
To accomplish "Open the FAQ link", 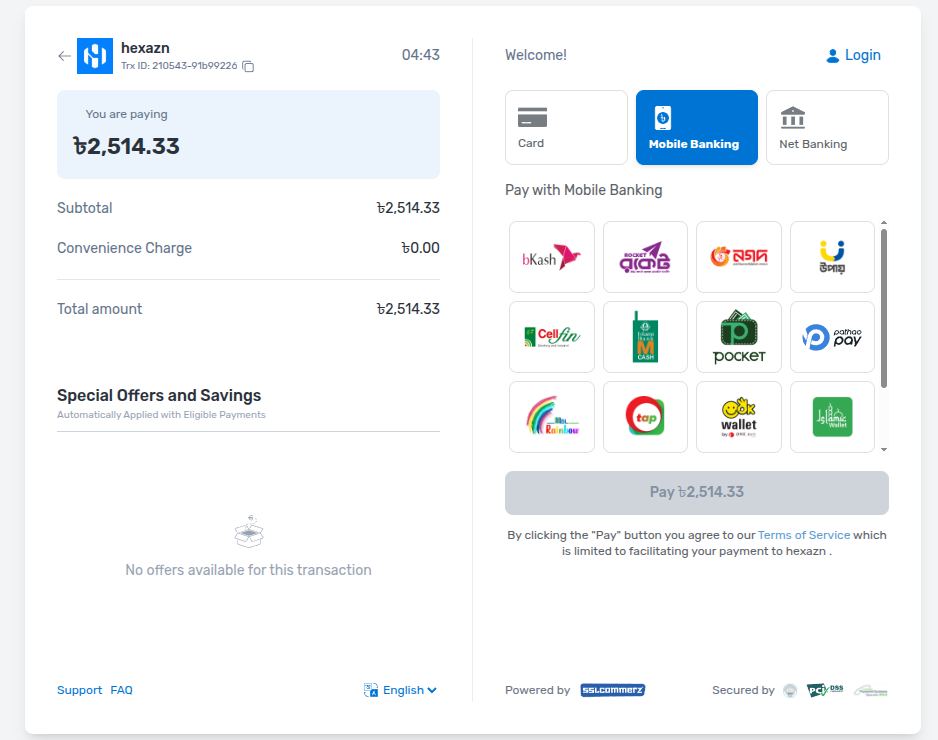I will coord(121,690).
